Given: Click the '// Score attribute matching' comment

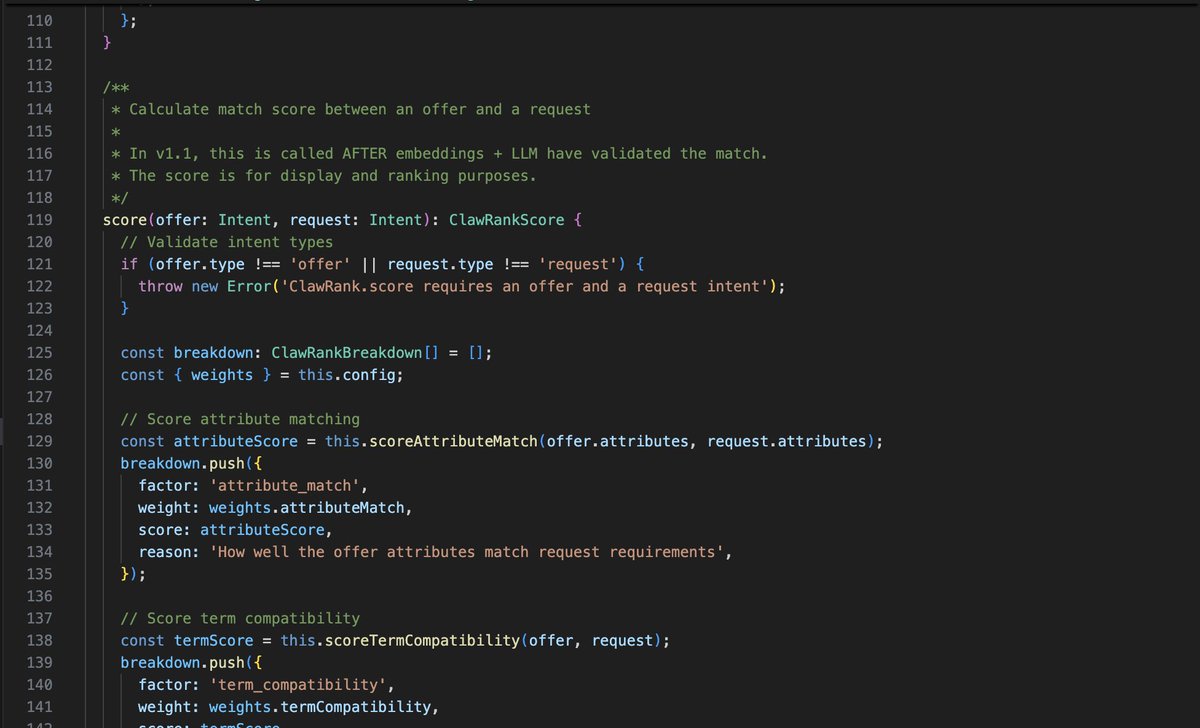Looking at the screenshot, I should pyautogui.click(x=240, y=419).
